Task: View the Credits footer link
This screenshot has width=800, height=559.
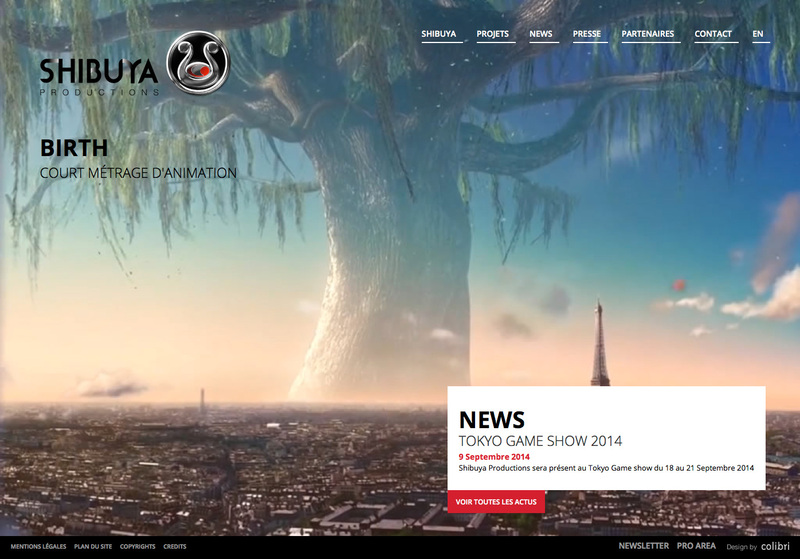Action: click(175, 547)
